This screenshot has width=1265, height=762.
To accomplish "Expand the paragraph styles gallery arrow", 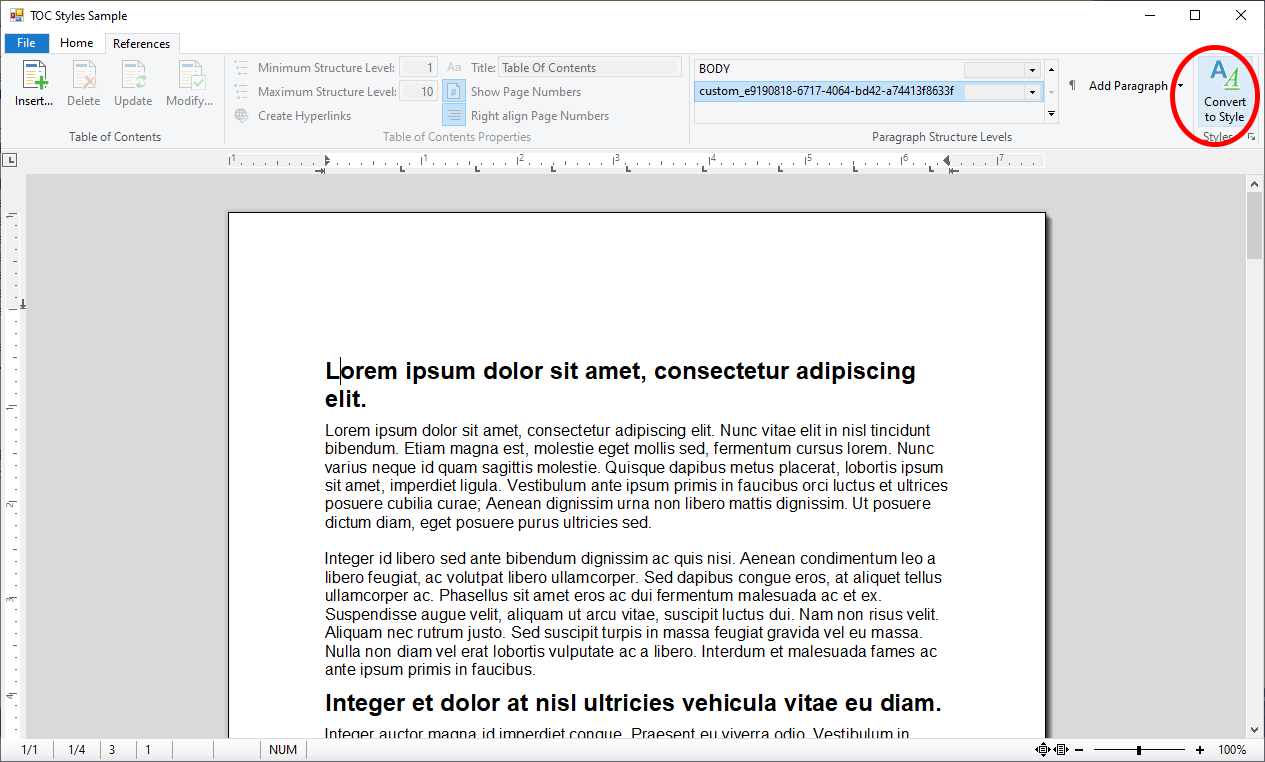I will click(x=1051, y=114).
